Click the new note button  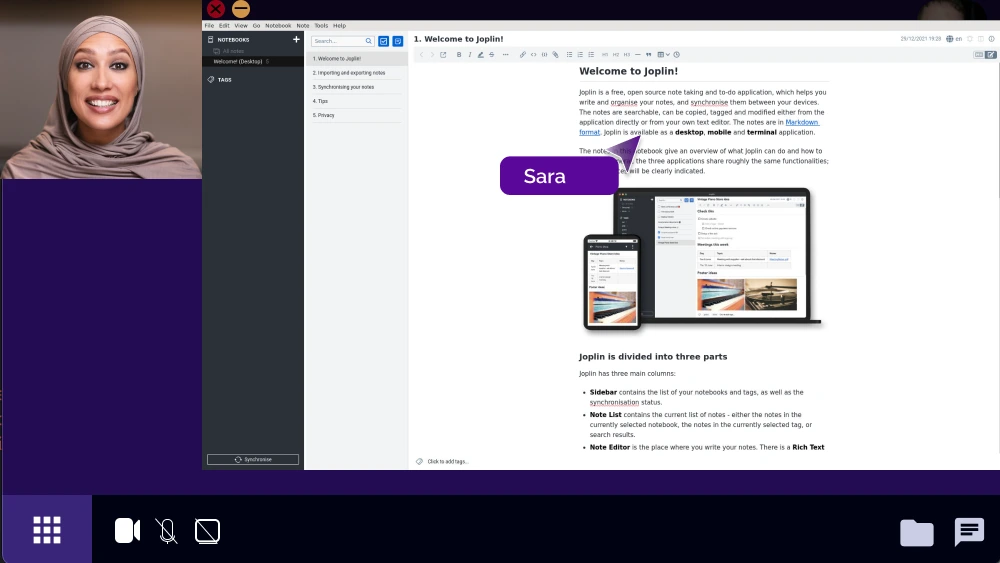[397, 41]
